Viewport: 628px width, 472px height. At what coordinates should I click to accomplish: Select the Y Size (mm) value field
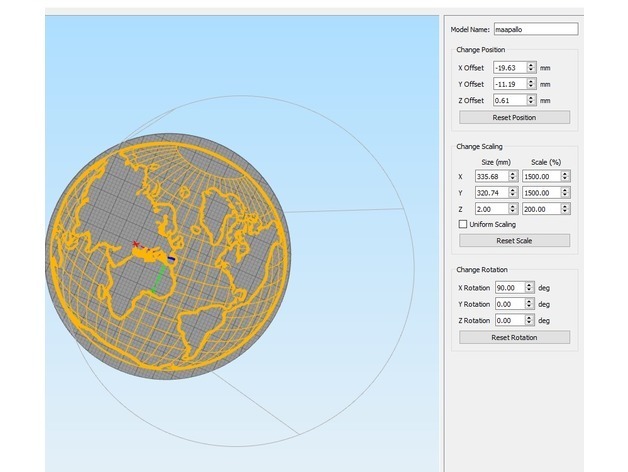click(490, 192)
